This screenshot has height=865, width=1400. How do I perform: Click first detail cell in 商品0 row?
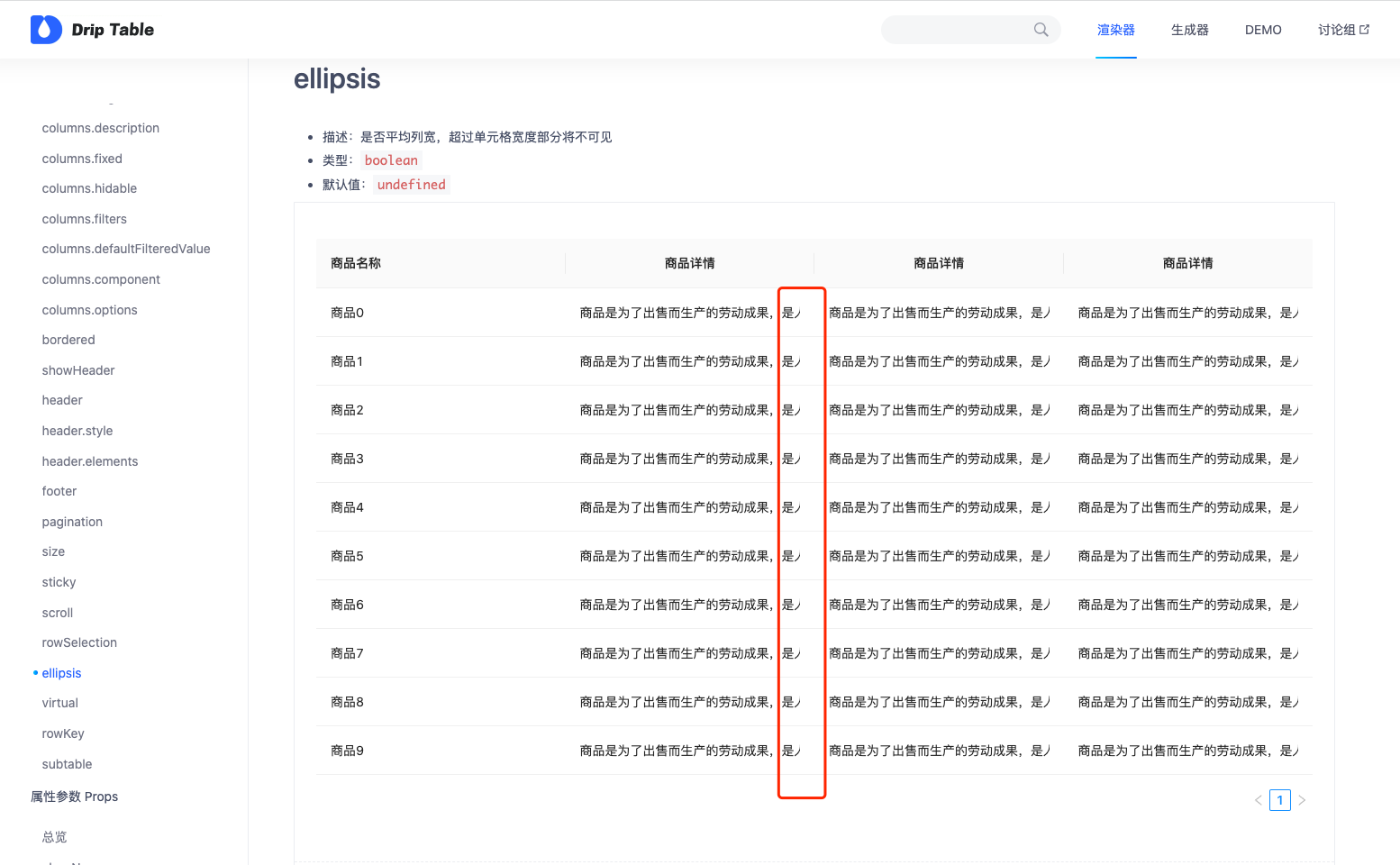(690, 313)
